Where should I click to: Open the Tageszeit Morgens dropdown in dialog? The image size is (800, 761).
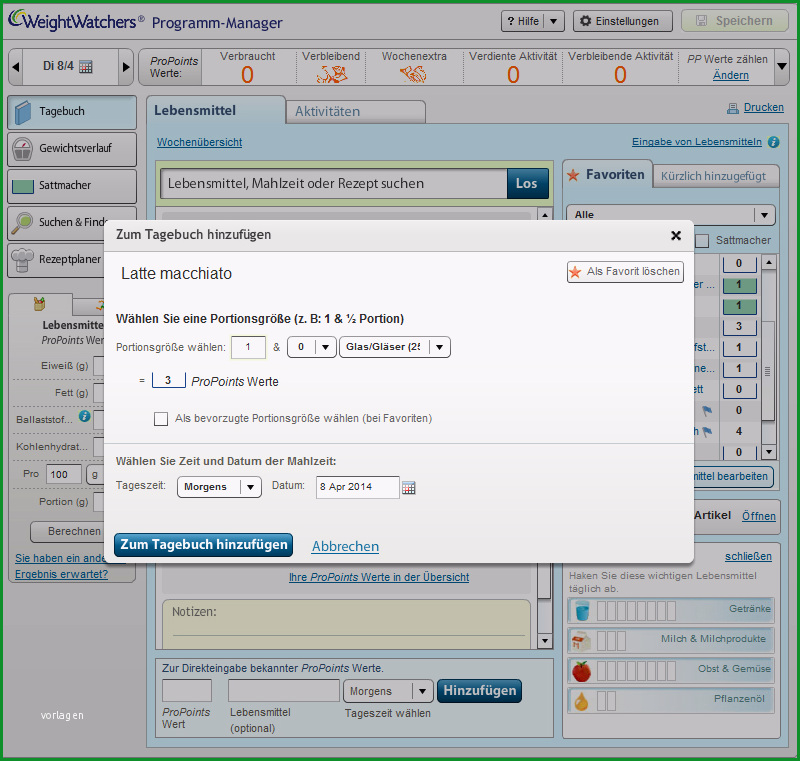219,487
